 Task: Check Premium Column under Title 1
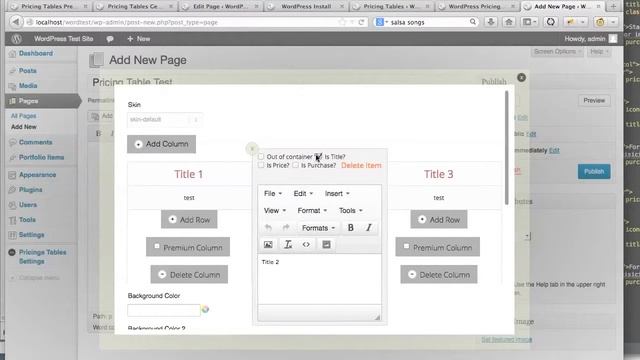click(x=157, y=246)
